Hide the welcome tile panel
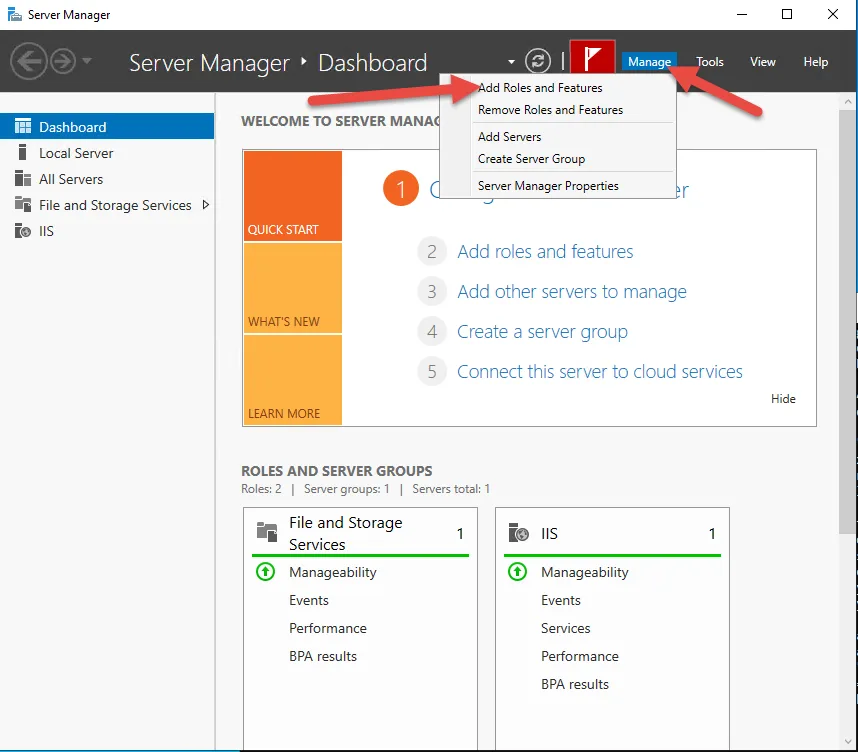This screenshot has width=858, height=752. (783, 399)
